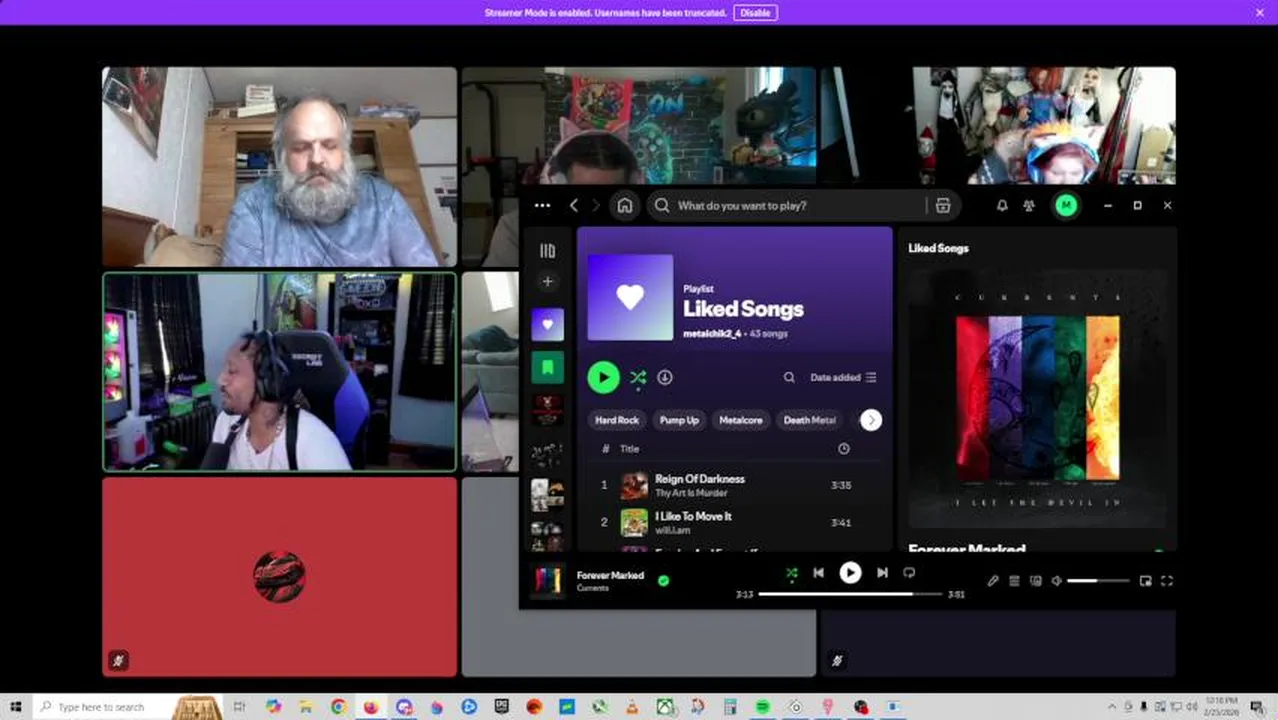Open the Windows Start menu
Image resolution: width=1278 pixels, height=720 pixels.
coord(15,707)
